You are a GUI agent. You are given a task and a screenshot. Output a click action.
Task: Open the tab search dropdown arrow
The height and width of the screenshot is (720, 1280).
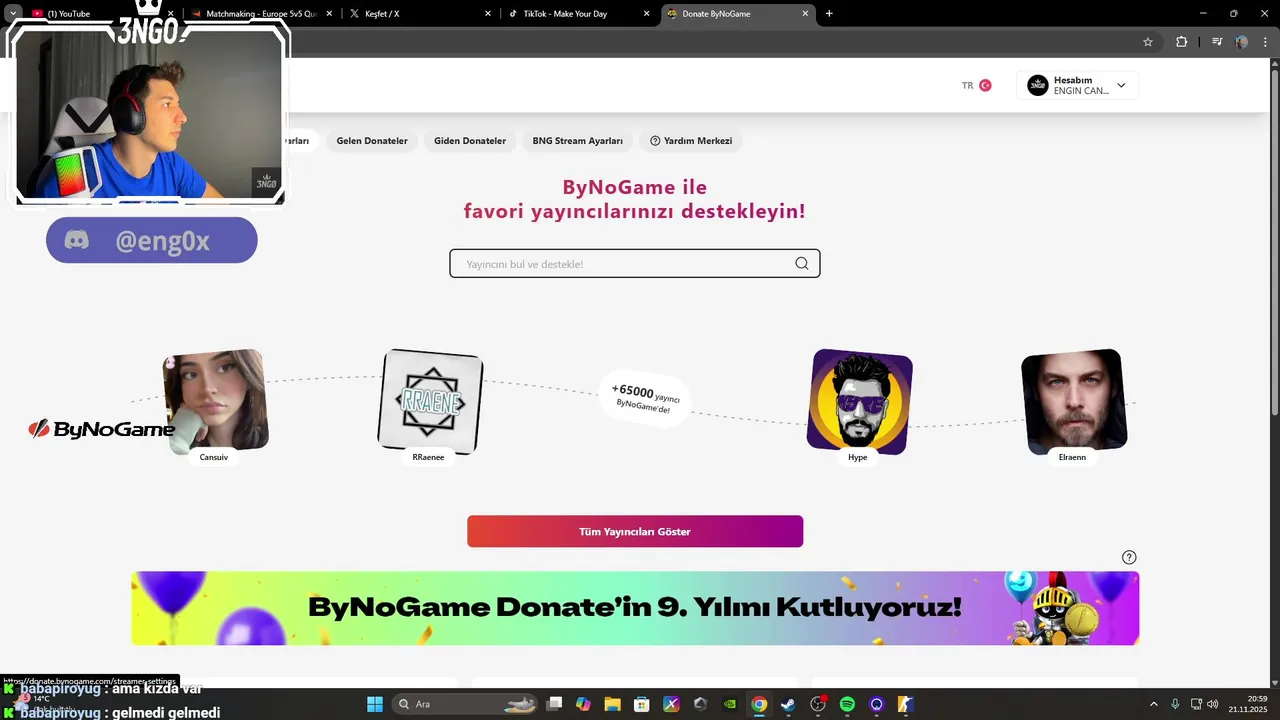(13, 14)
